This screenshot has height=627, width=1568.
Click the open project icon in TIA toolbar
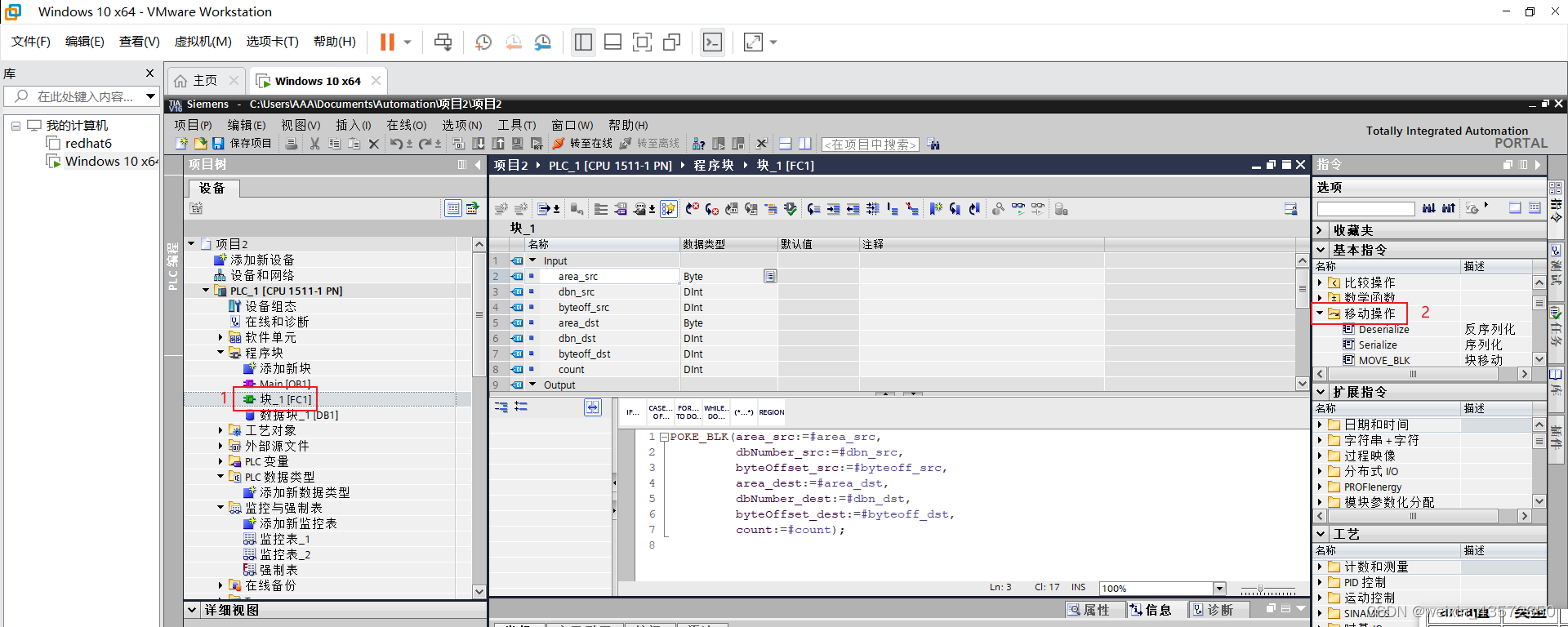click(x=200, y=144)
